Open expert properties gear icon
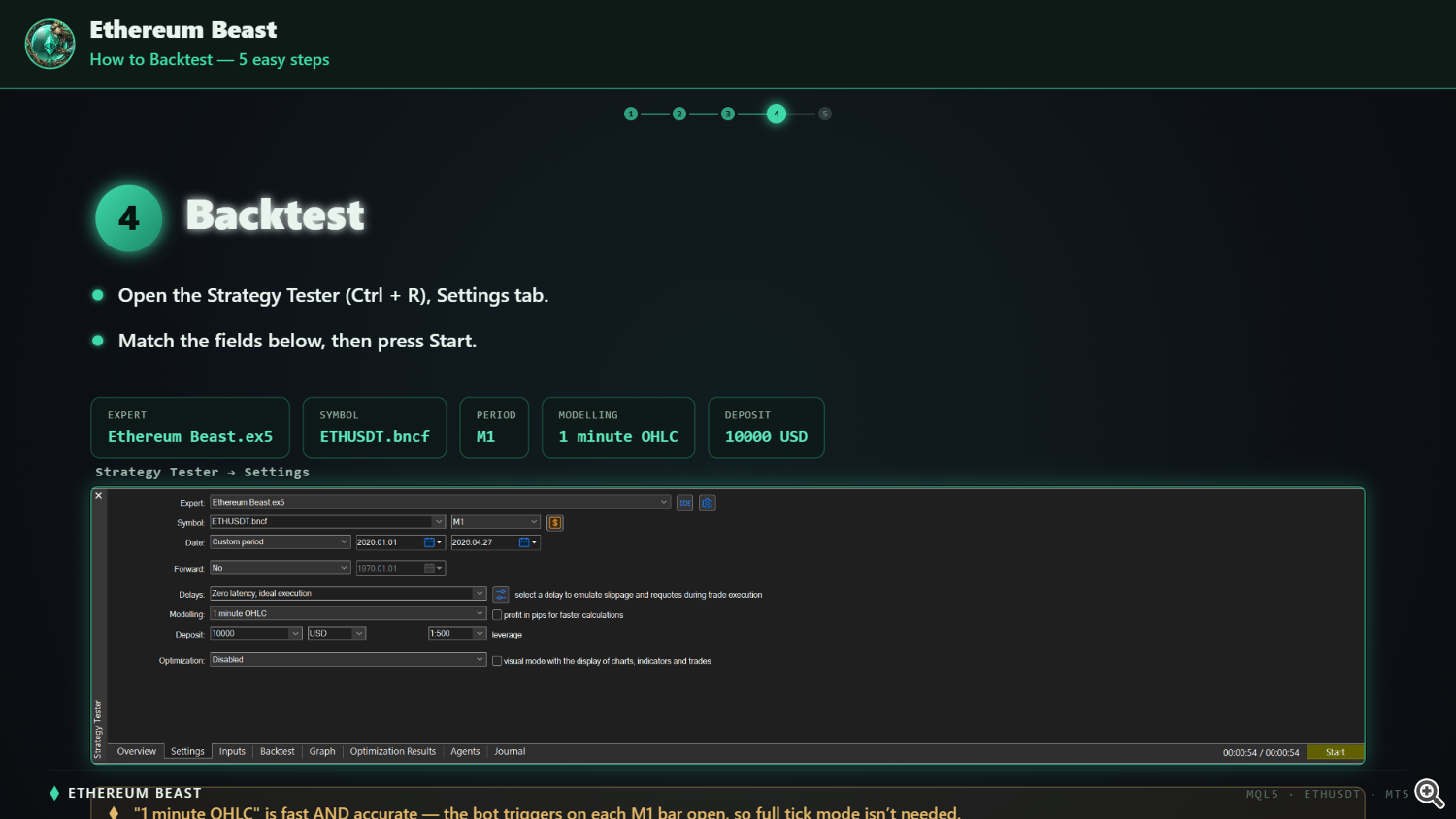 [708, 503]
